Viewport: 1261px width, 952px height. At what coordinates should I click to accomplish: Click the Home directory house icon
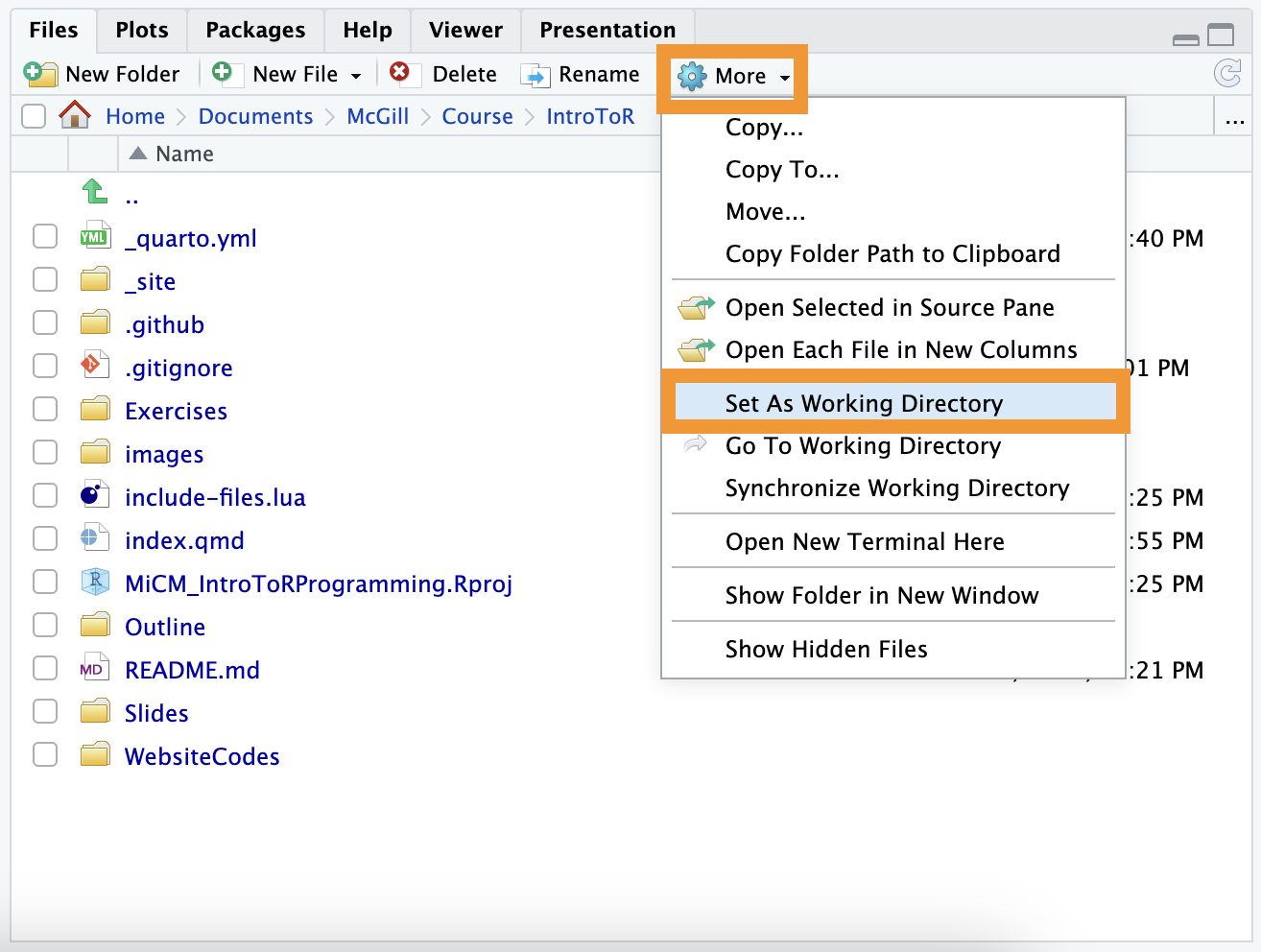75,116
